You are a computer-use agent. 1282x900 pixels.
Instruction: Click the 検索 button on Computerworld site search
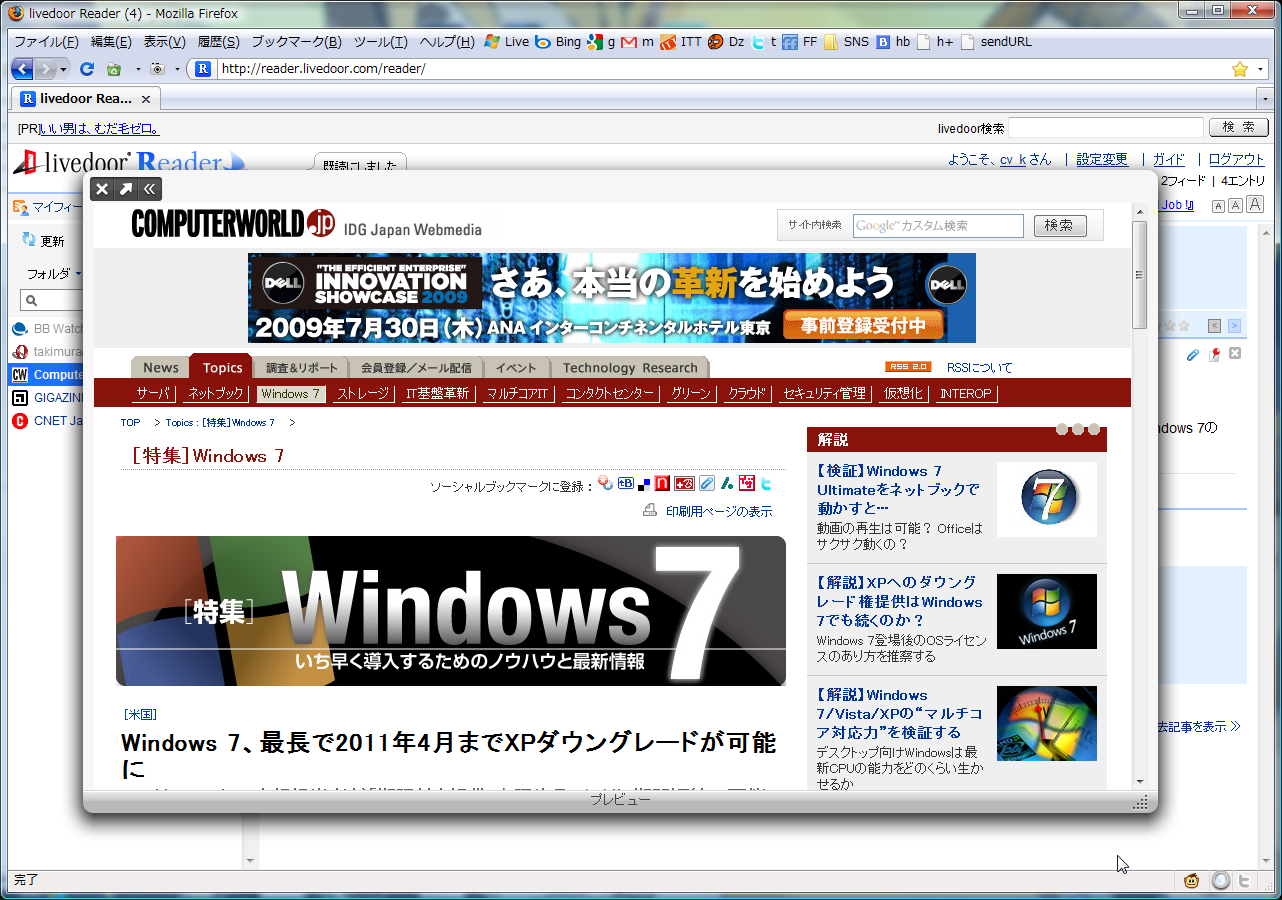1060,226
